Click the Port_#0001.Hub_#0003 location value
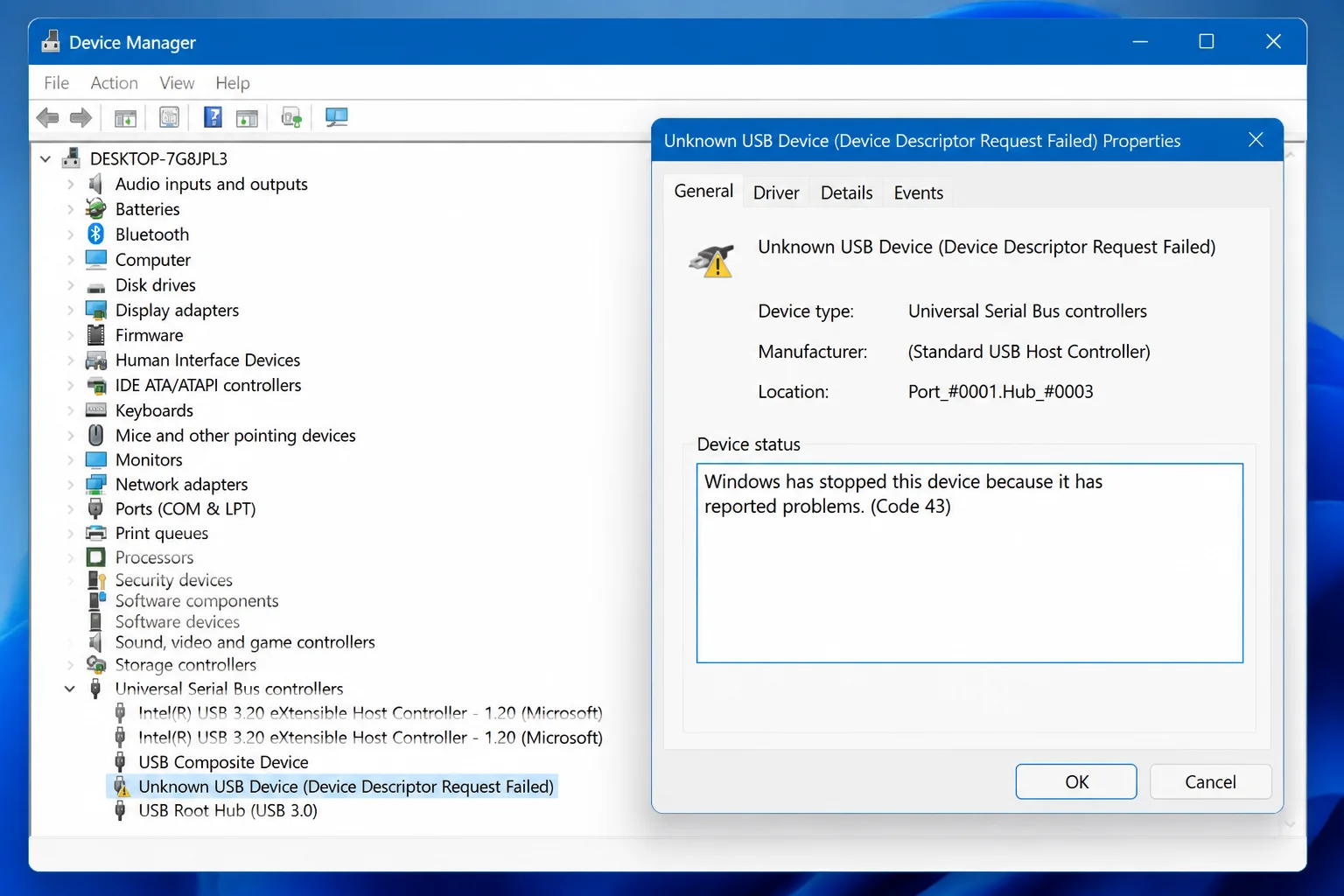The image size is (1344, 896). [x=1000, y=391]
